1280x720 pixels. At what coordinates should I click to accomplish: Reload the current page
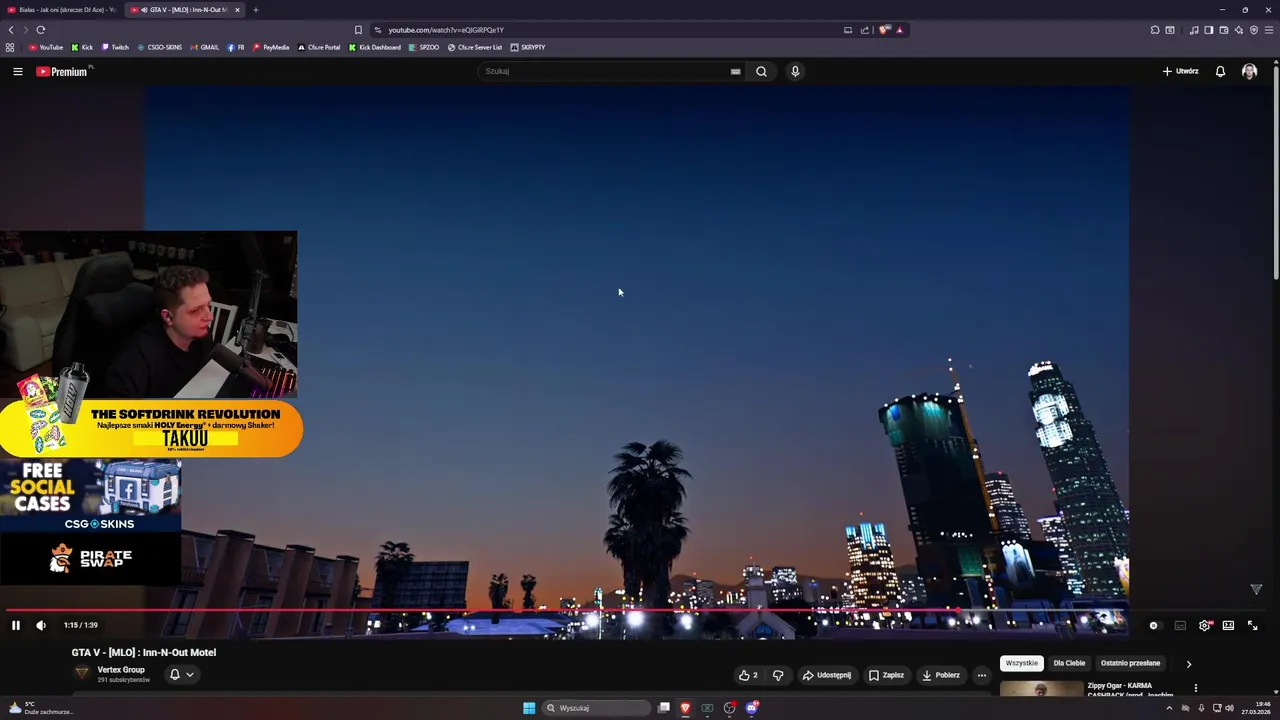point(41,30)
